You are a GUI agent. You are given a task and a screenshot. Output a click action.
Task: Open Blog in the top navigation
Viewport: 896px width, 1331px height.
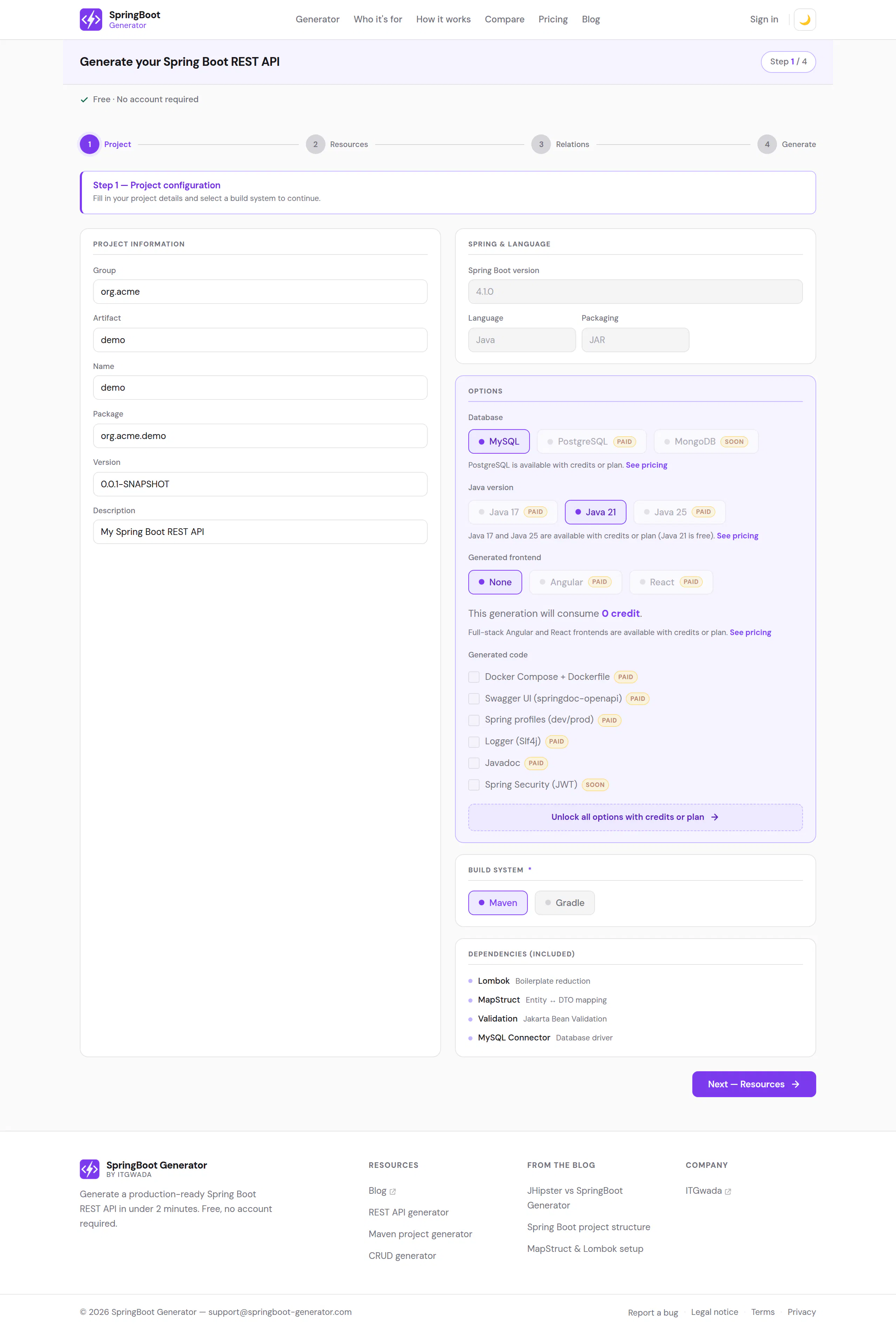pos(591,20)
